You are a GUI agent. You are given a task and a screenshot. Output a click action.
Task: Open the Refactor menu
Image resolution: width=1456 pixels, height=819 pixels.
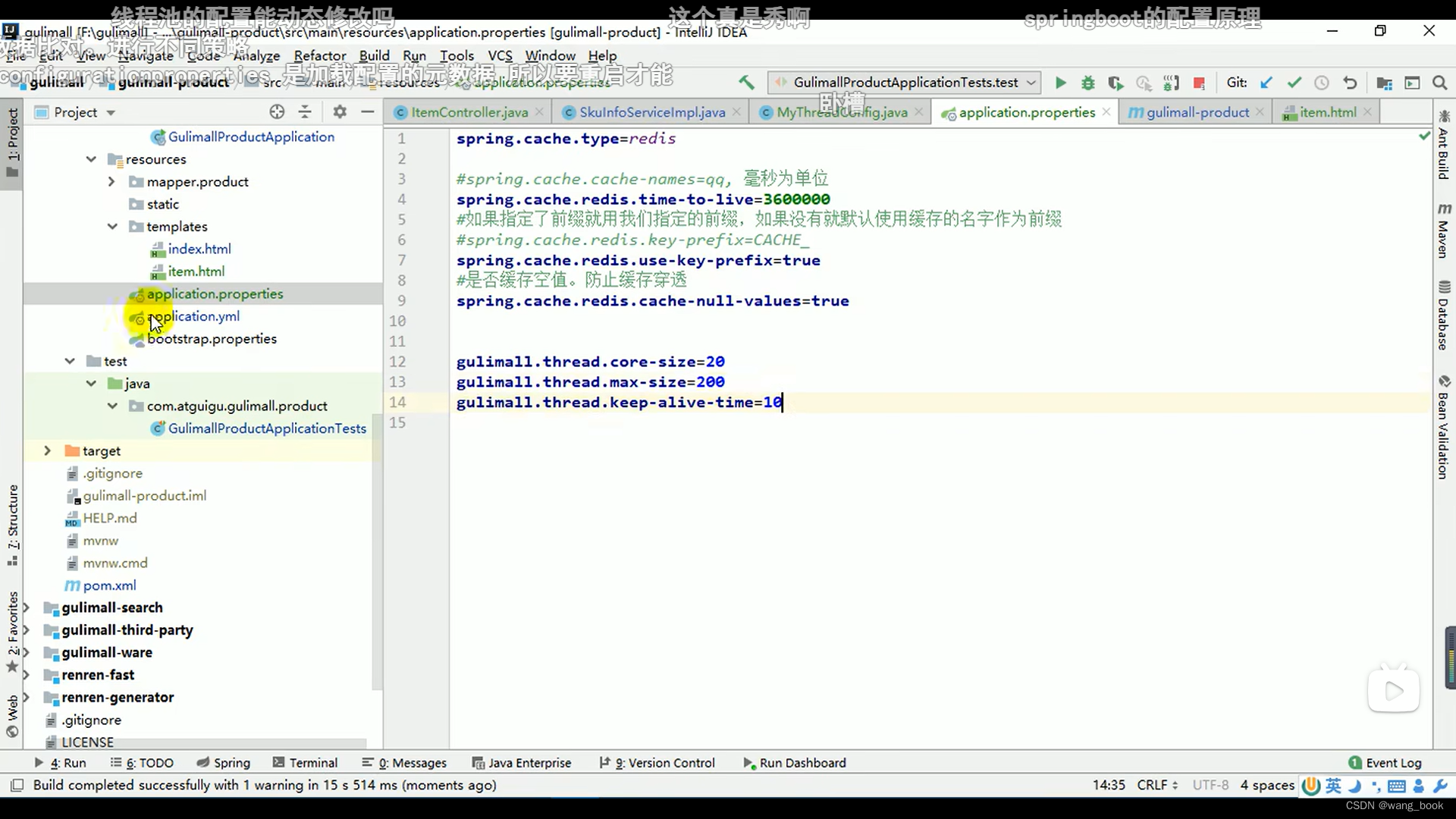[320, 56]
